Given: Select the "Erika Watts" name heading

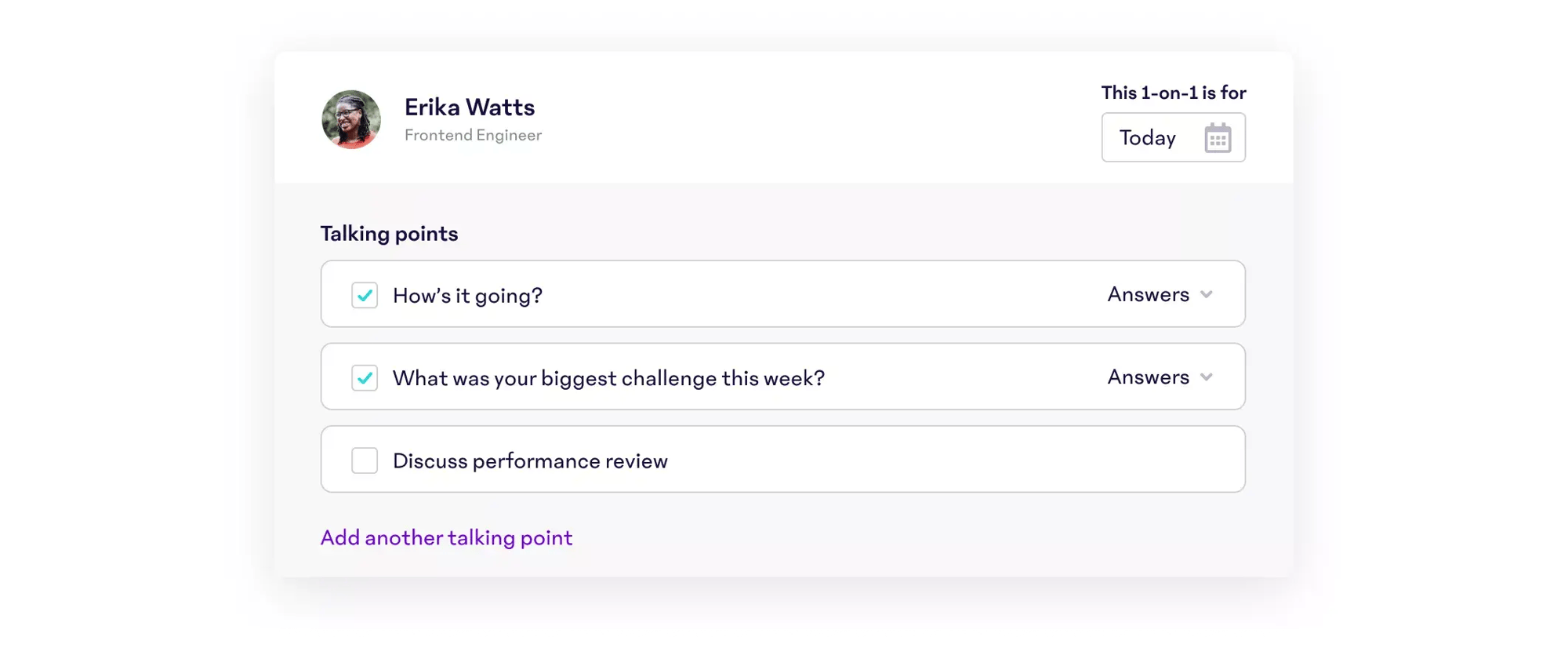Looking at the screenshot, I should tap(470, 107).
